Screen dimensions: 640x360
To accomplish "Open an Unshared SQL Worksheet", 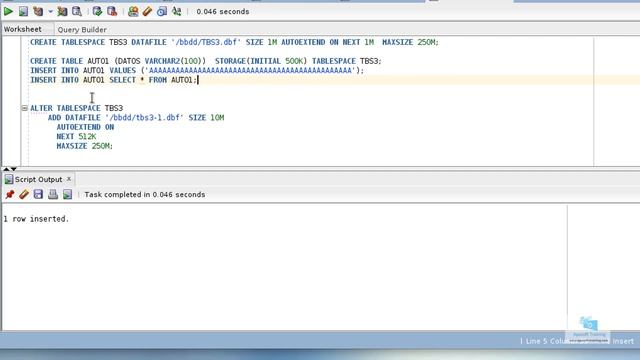I will (133, 11).
